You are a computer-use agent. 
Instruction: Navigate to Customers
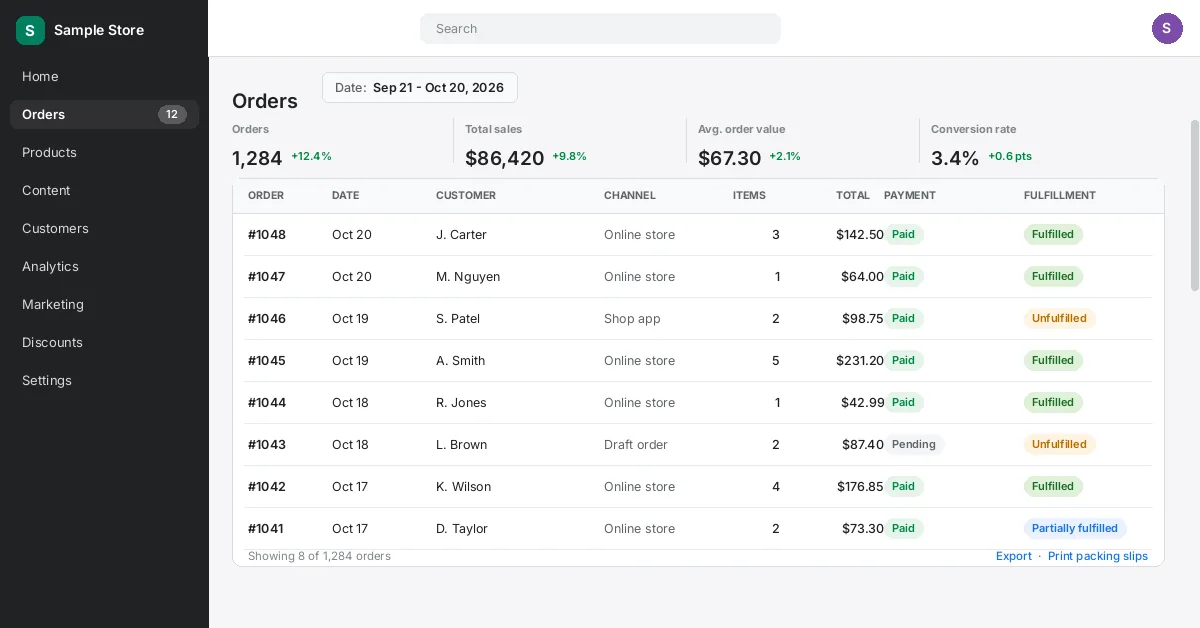tap(104, 228)
